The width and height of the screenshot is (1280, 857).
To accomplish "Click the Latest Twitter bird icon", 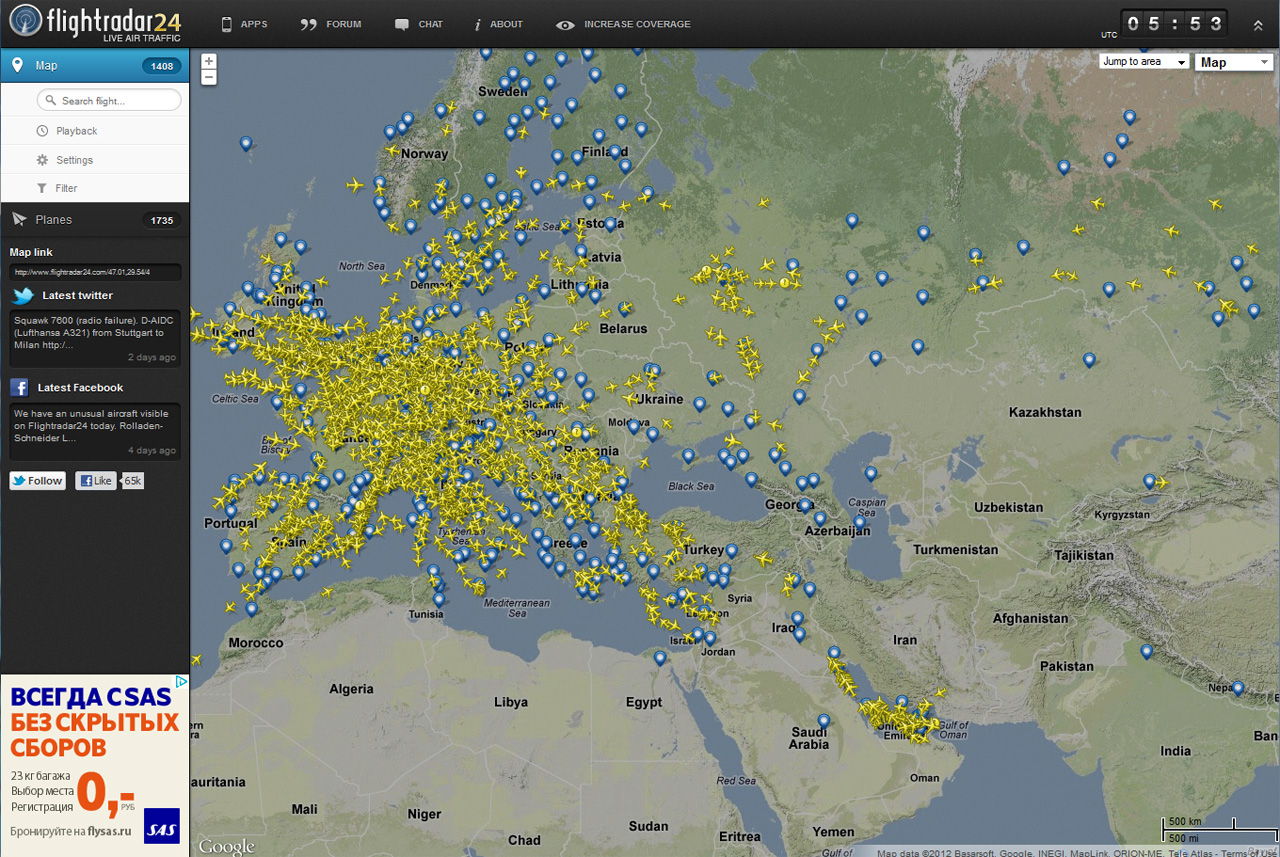I will (x=23, y=296).
